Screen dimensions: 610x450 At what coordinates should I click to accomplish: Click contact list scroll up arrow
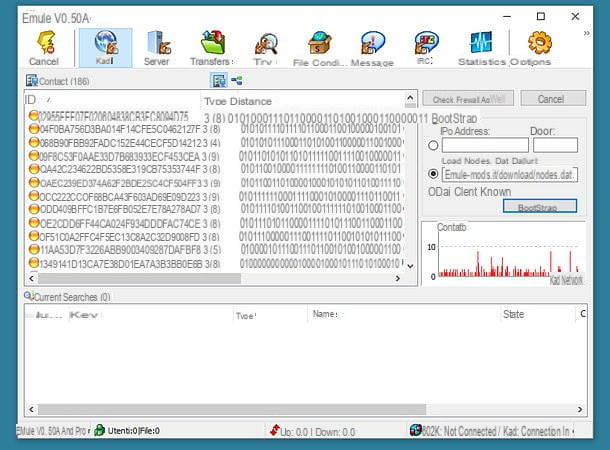(410, 98)
